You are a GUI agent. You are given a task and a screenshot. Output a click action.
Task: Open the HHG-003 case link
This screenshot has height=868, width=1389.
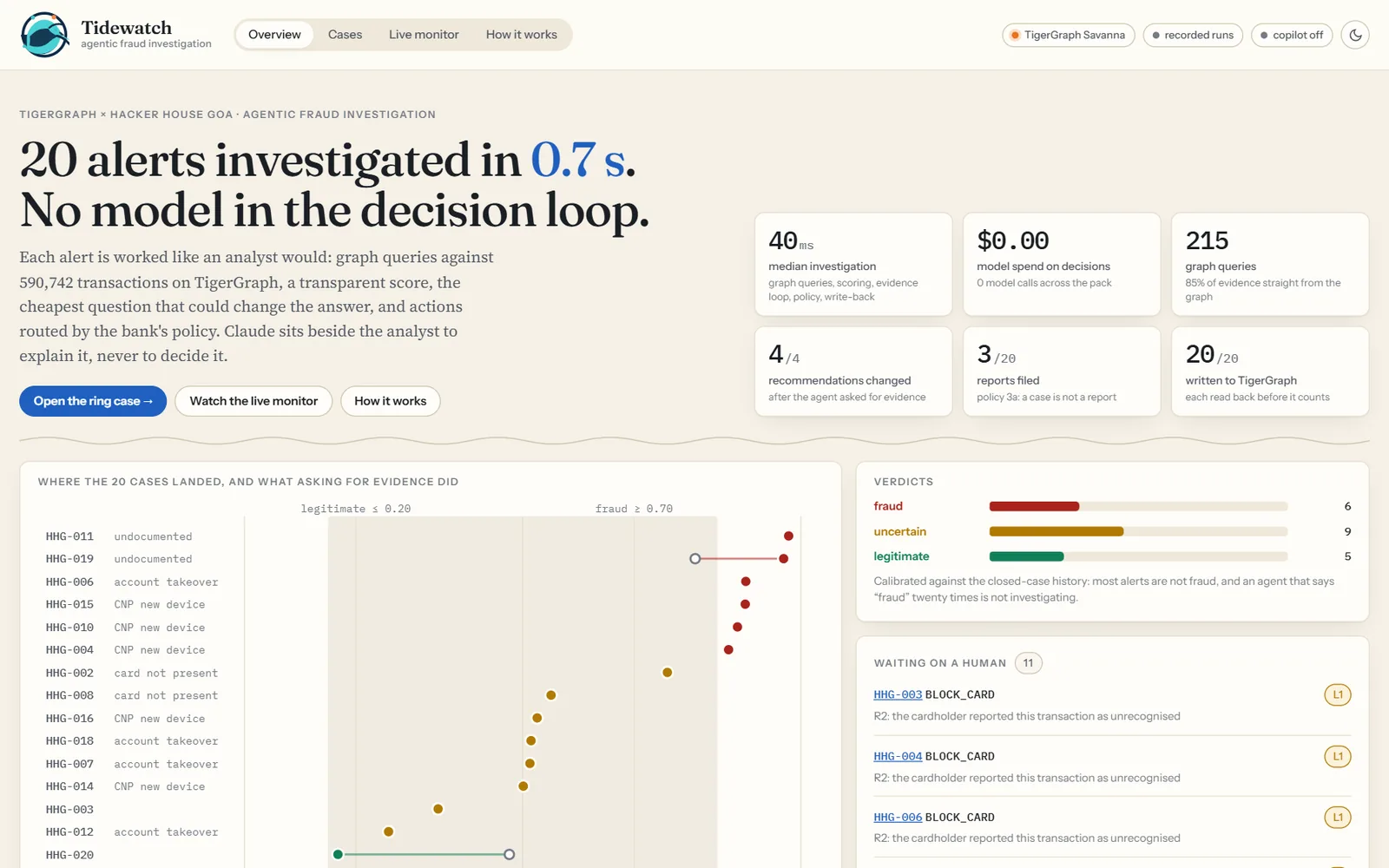click(898, 694)
